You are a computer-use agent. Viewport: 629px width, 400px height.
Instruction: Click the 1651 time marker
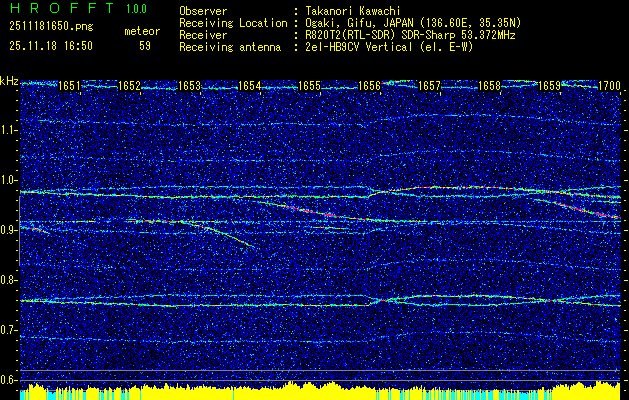70,87
